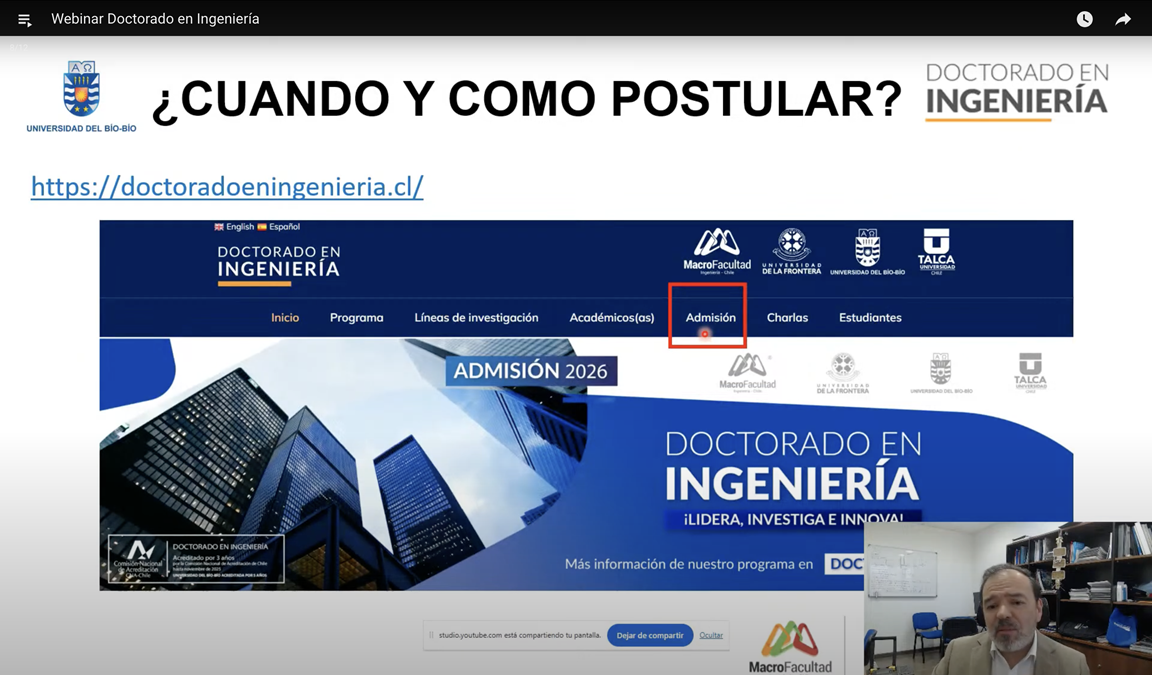The image size is (1152, 675).
Task: Click the presenter webcam thumbnail
Action: tap(1007, 598)
